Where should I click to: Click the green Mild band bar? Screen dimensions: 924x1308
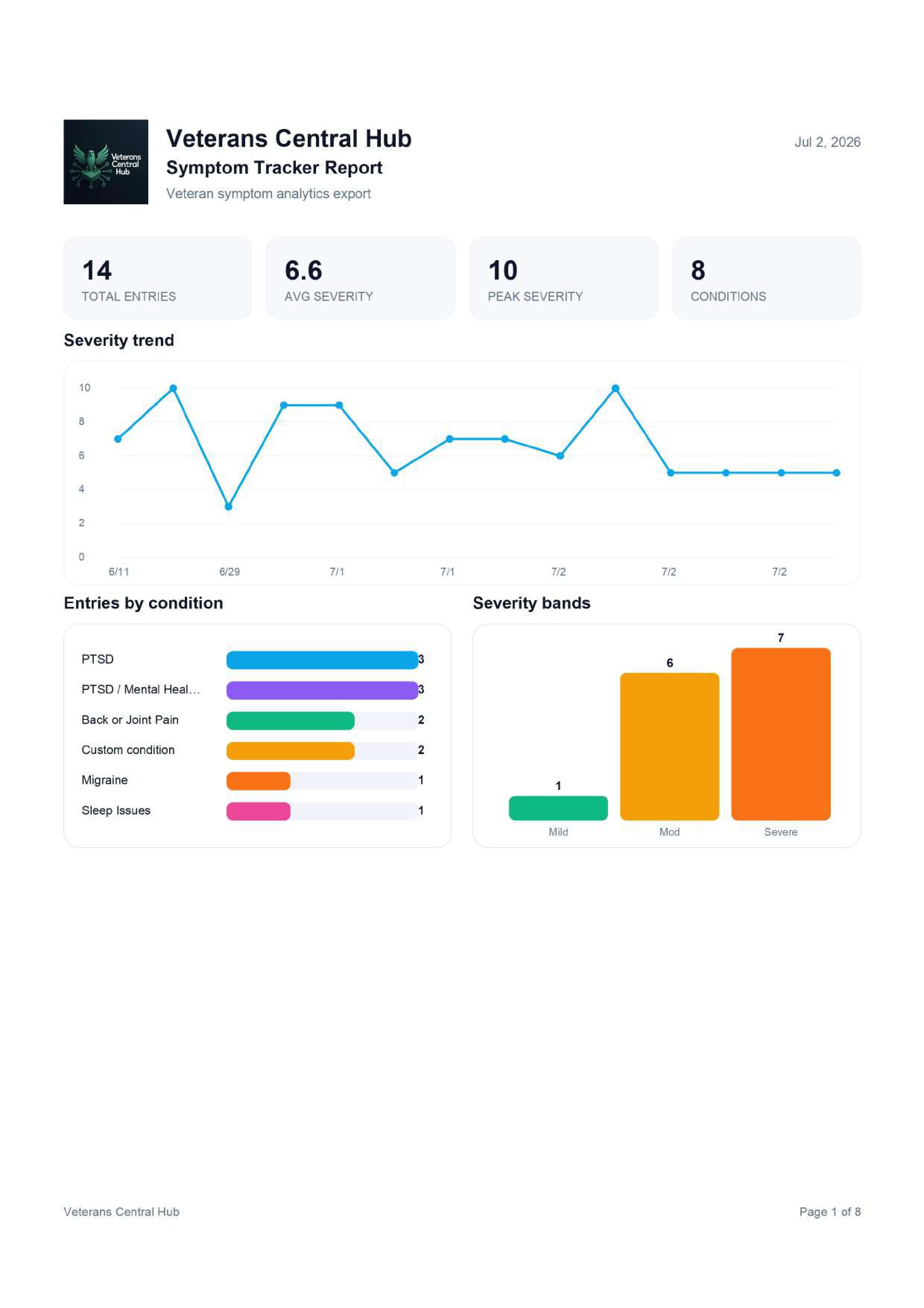coord(558,808)
